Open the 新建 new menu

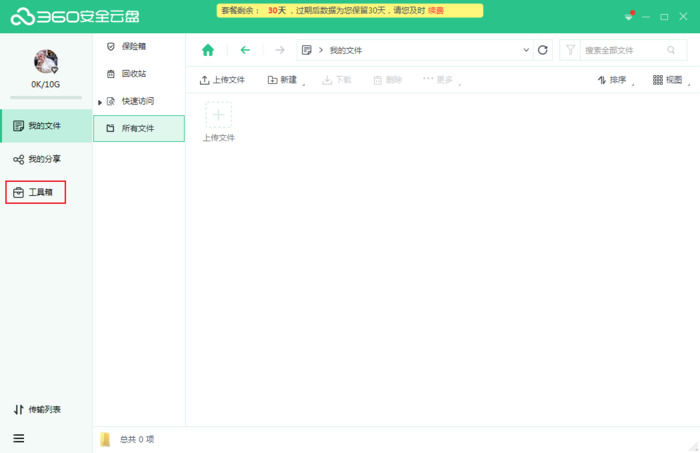[282, 80]
